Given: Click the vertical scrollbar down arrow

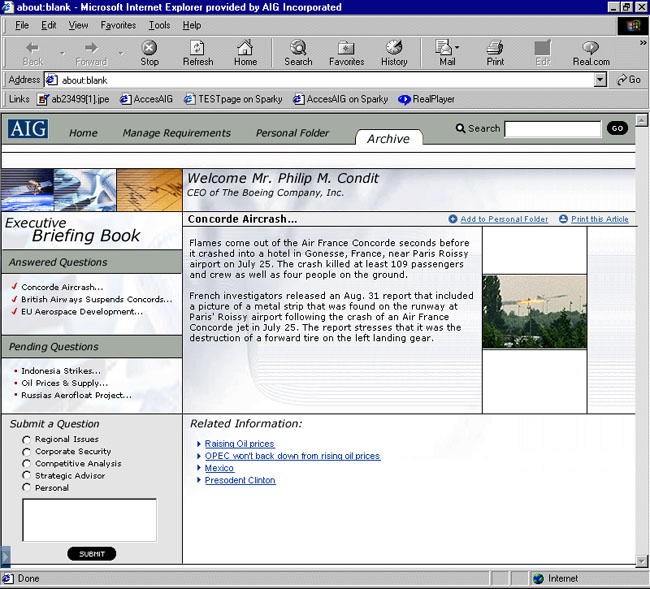Looking at the screenshot, I should pos(641,561).
